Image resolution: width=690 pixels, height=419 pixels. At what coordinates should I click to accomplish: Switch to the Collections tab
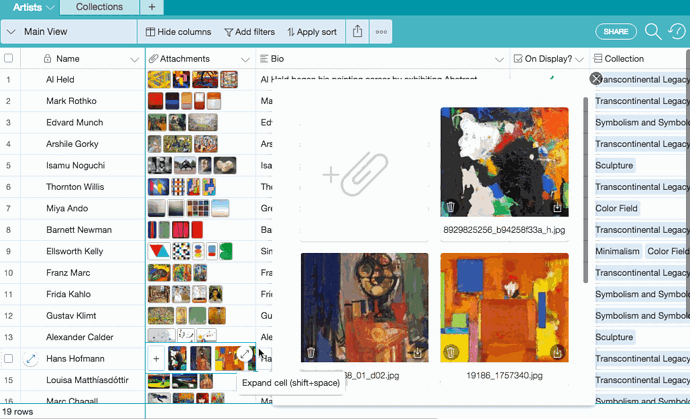[x=99, y=7]
